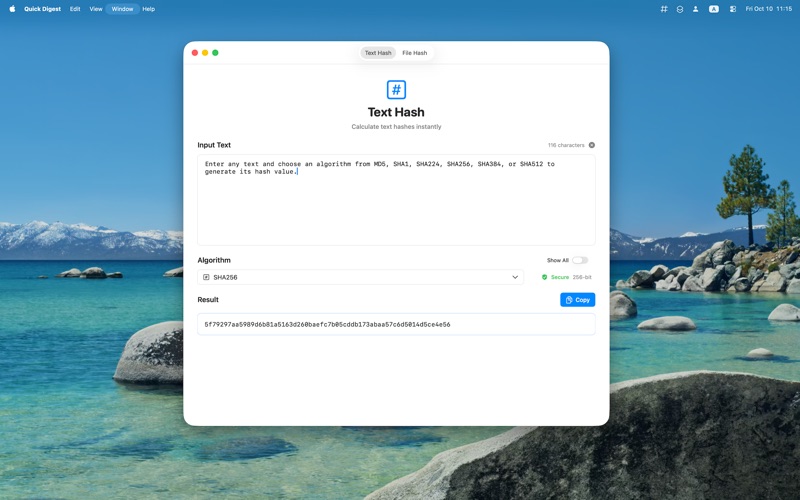
Task: Click the hash result field
Action: click(396, 324)
